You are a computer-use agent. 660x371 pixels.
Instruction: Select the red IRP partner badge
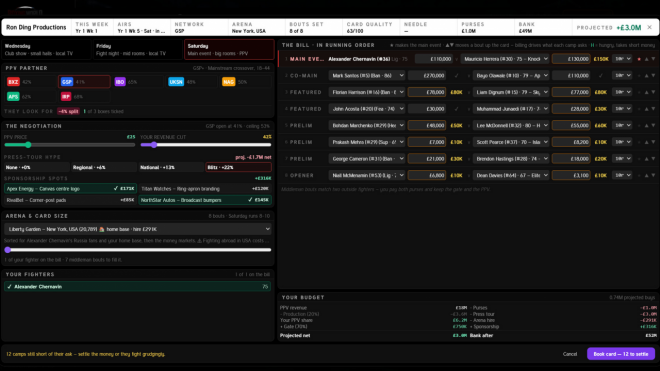66,96
